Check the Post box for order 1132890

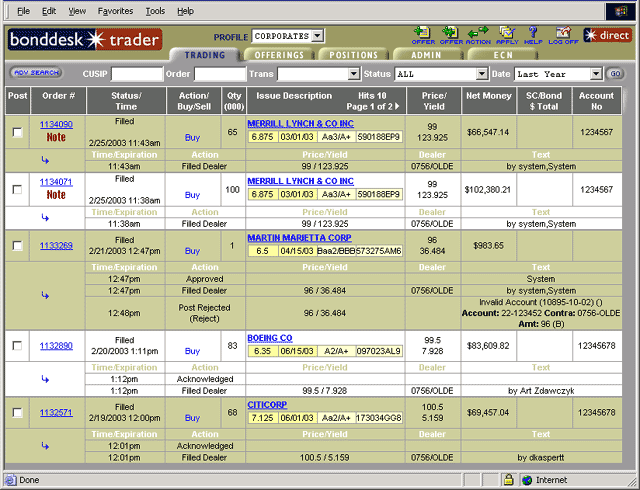[17, 346]
